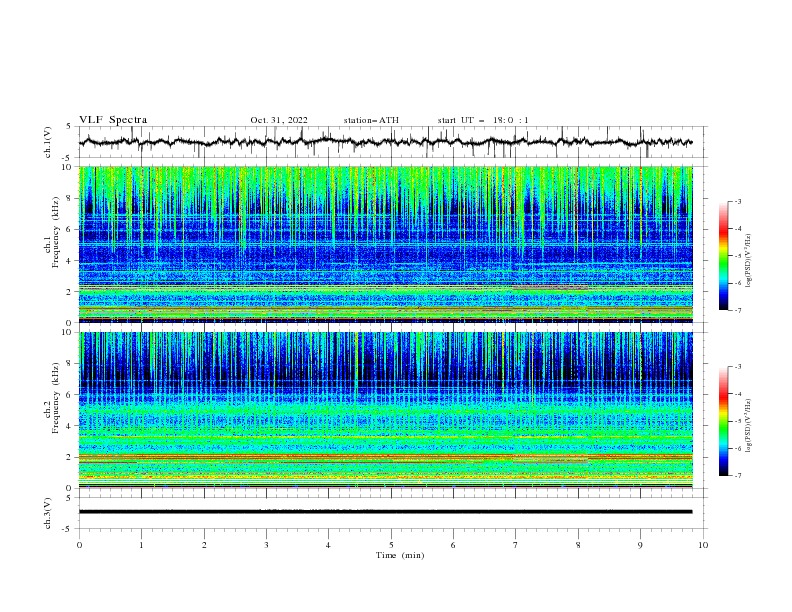Click the time axis tick label "0"
Screen dimensions: 792x612
tap(79, 545)
